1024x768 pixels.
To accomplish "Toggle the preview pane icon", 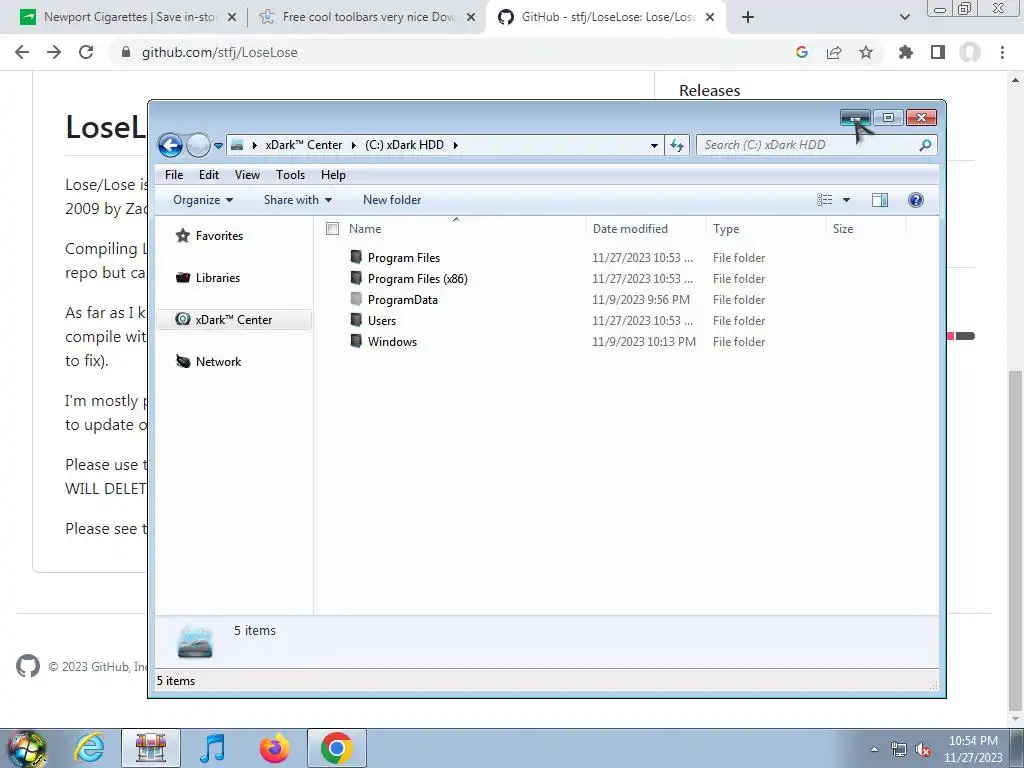I will coord(880,200).
